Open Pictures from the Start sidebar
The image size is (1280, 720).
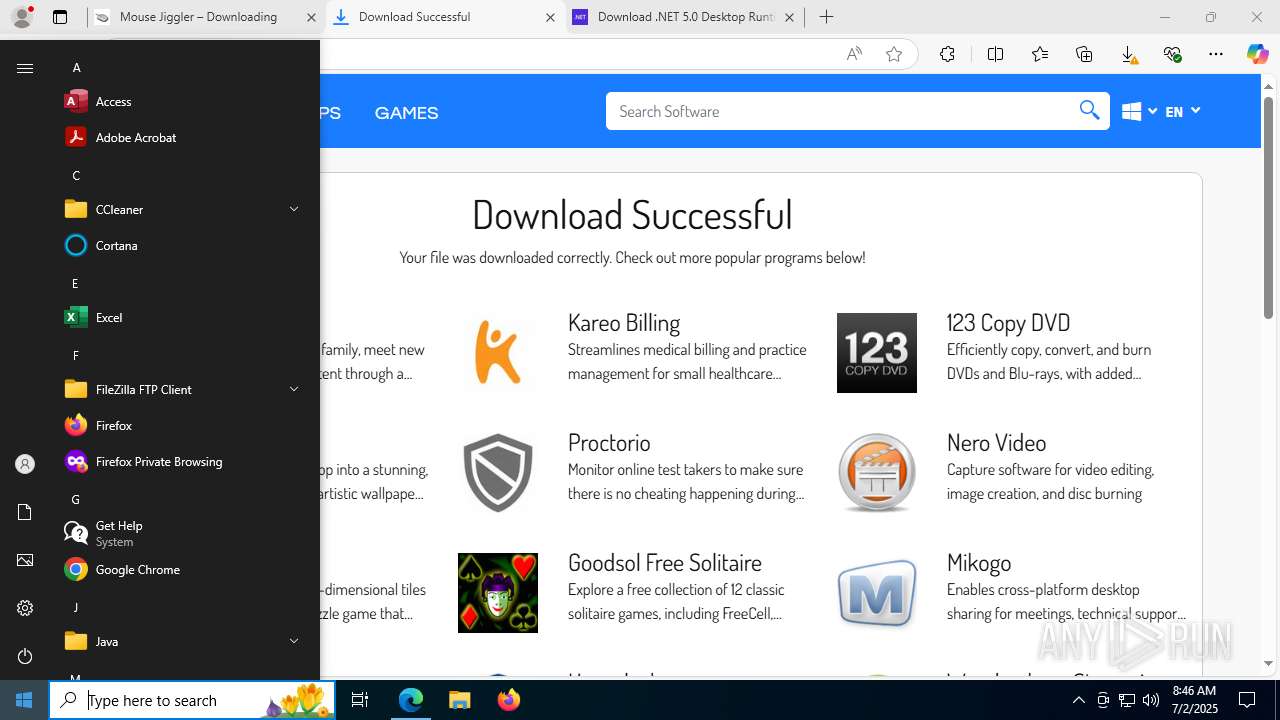pos(25,560)
